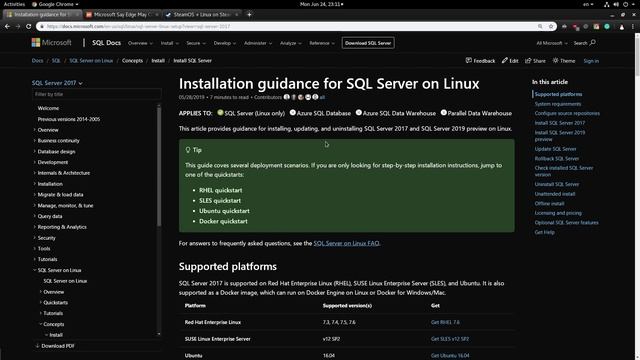The image size is (640, 360).
Task: Open a new browser tab with the plus icon
Action: 249,14
